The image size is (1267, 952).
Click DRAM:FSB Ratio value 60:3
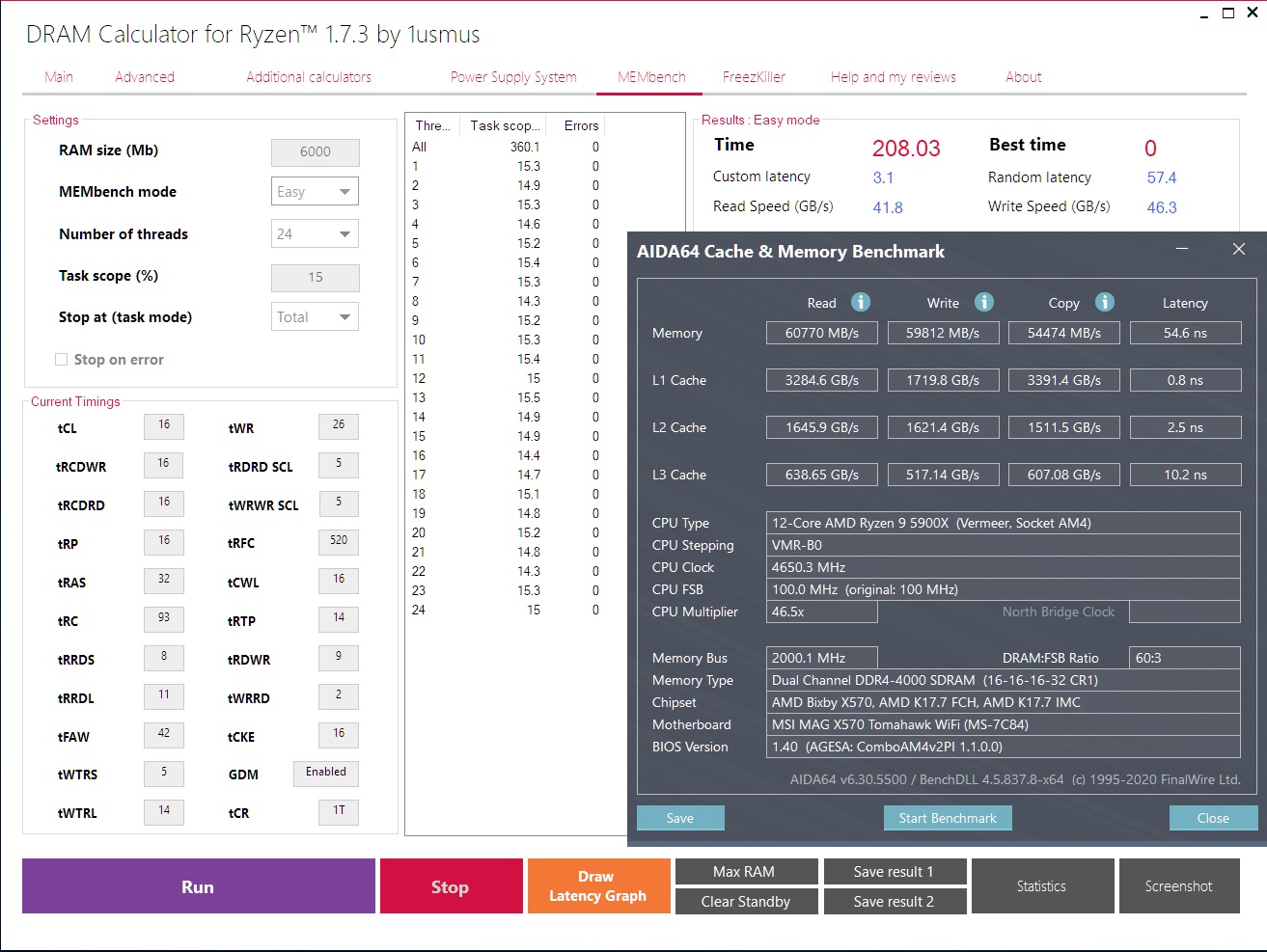coord(1185,658)
